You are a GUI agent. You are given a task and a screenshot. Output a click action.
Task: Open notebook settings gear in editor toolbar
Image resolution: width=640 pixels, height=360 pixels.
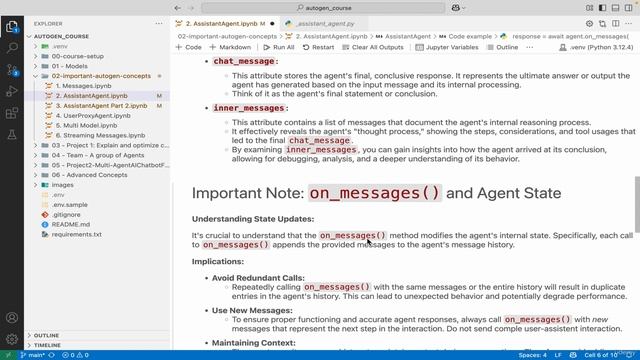point(589,24)
